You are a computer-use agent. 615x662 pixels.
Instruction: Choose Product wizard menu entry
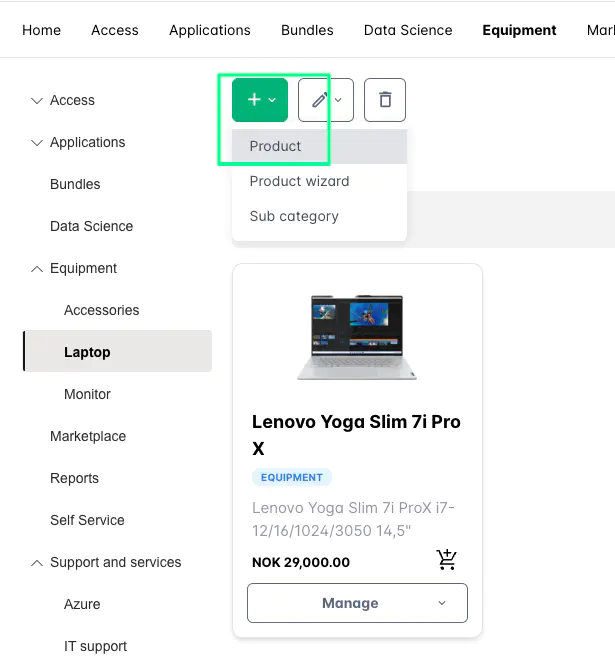coord(319,181)
